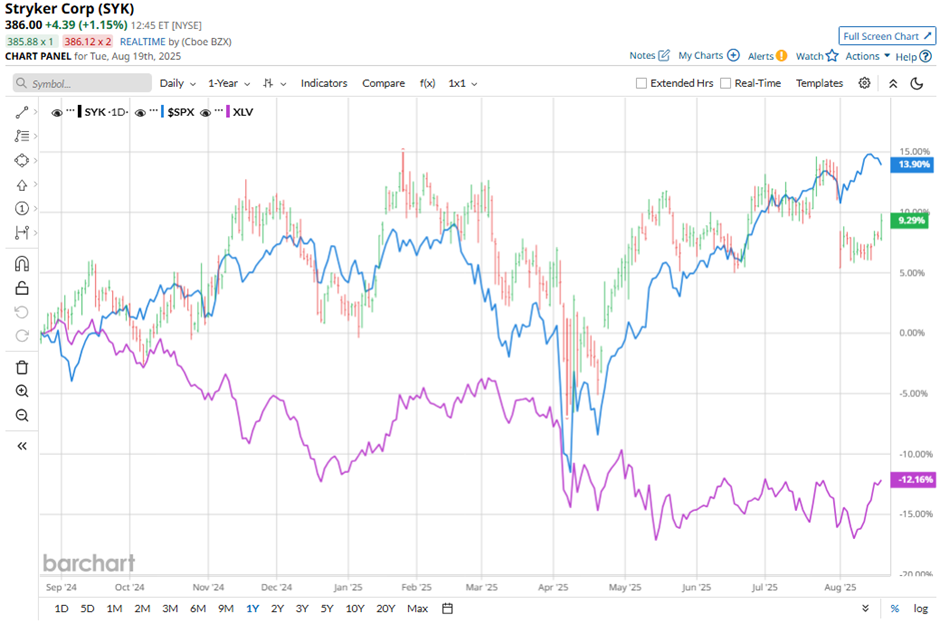Collapse the chart header with double chevron
This screenshot has width=940, height=623.
[x=893, y=83]
